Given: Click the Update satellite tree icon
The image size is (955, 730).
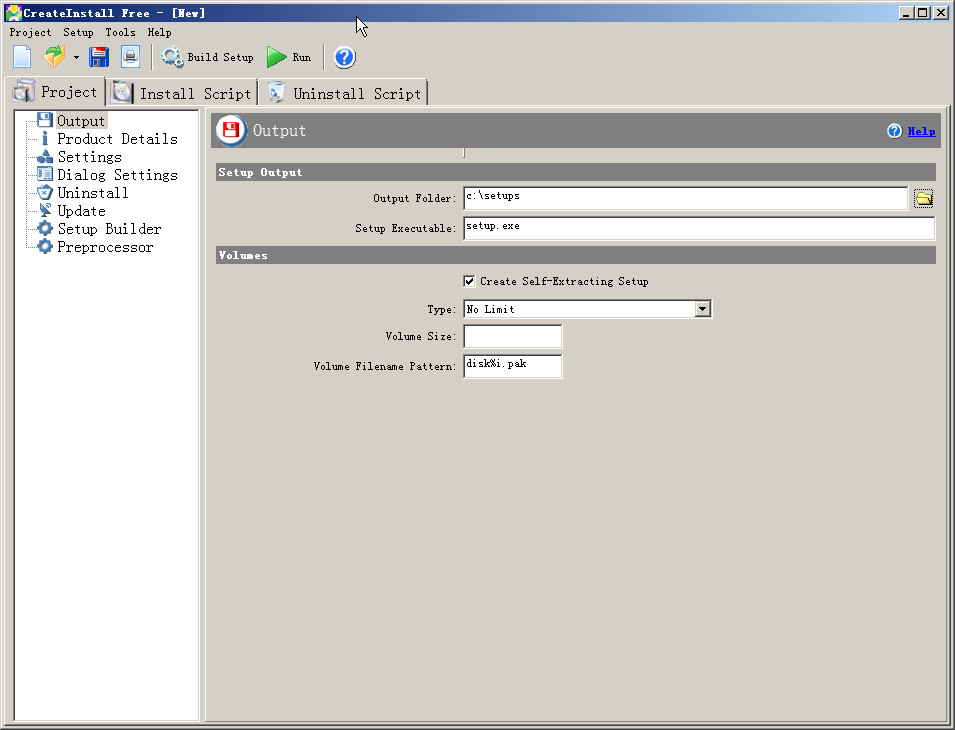Looking at the screenshot, I should (x=44, y=210).
